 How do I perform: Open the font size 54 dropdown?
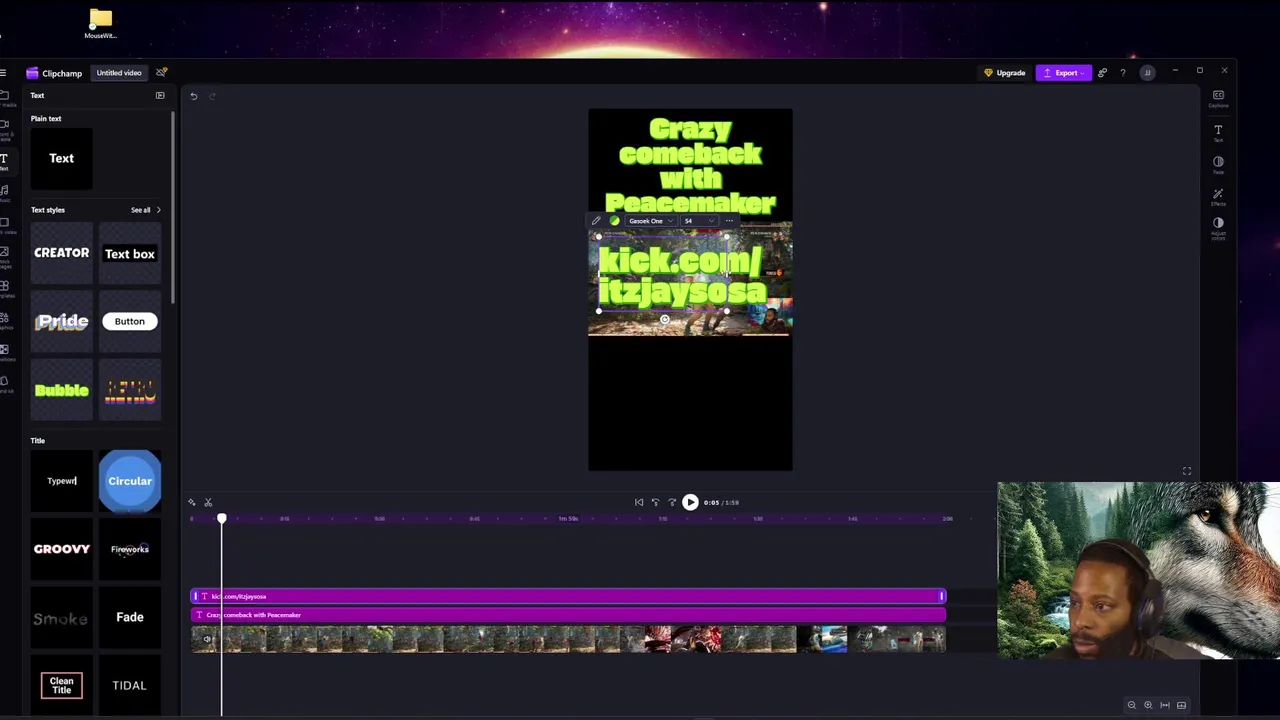click(x=698, y=221)
